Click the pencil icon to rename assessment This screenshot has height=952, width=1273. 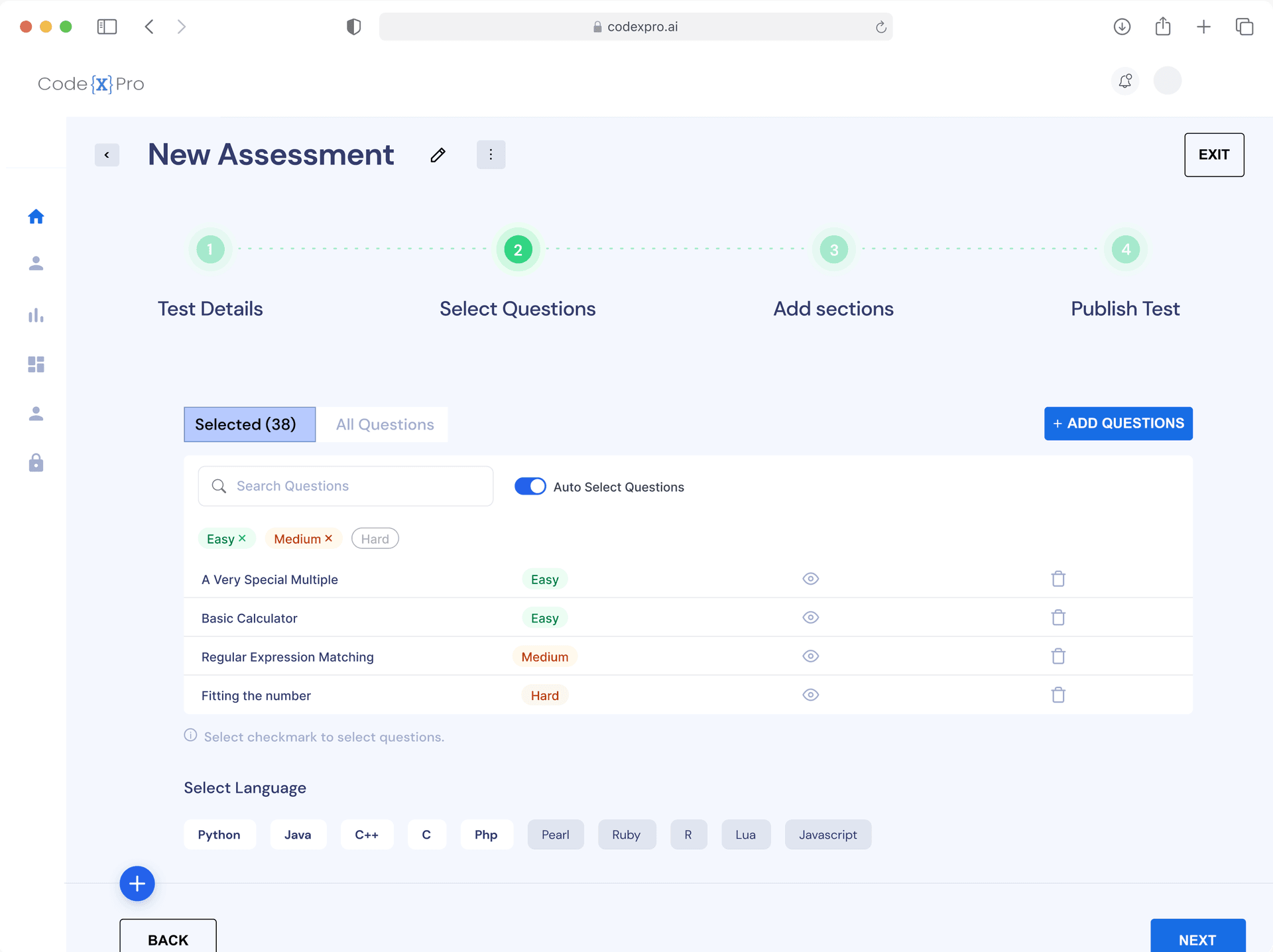click(x=438, y=155)
